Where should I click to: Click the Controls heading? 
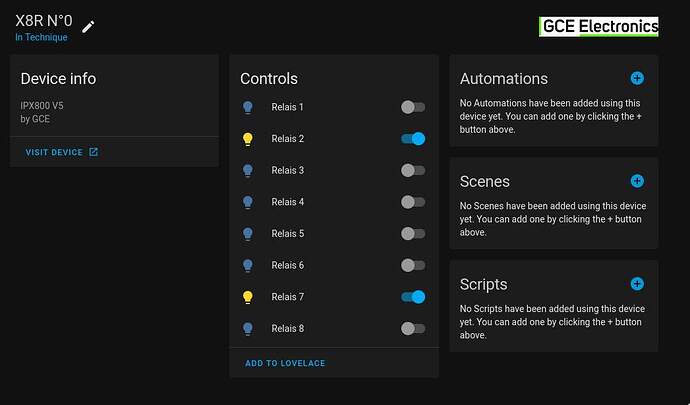click(269, 79)
